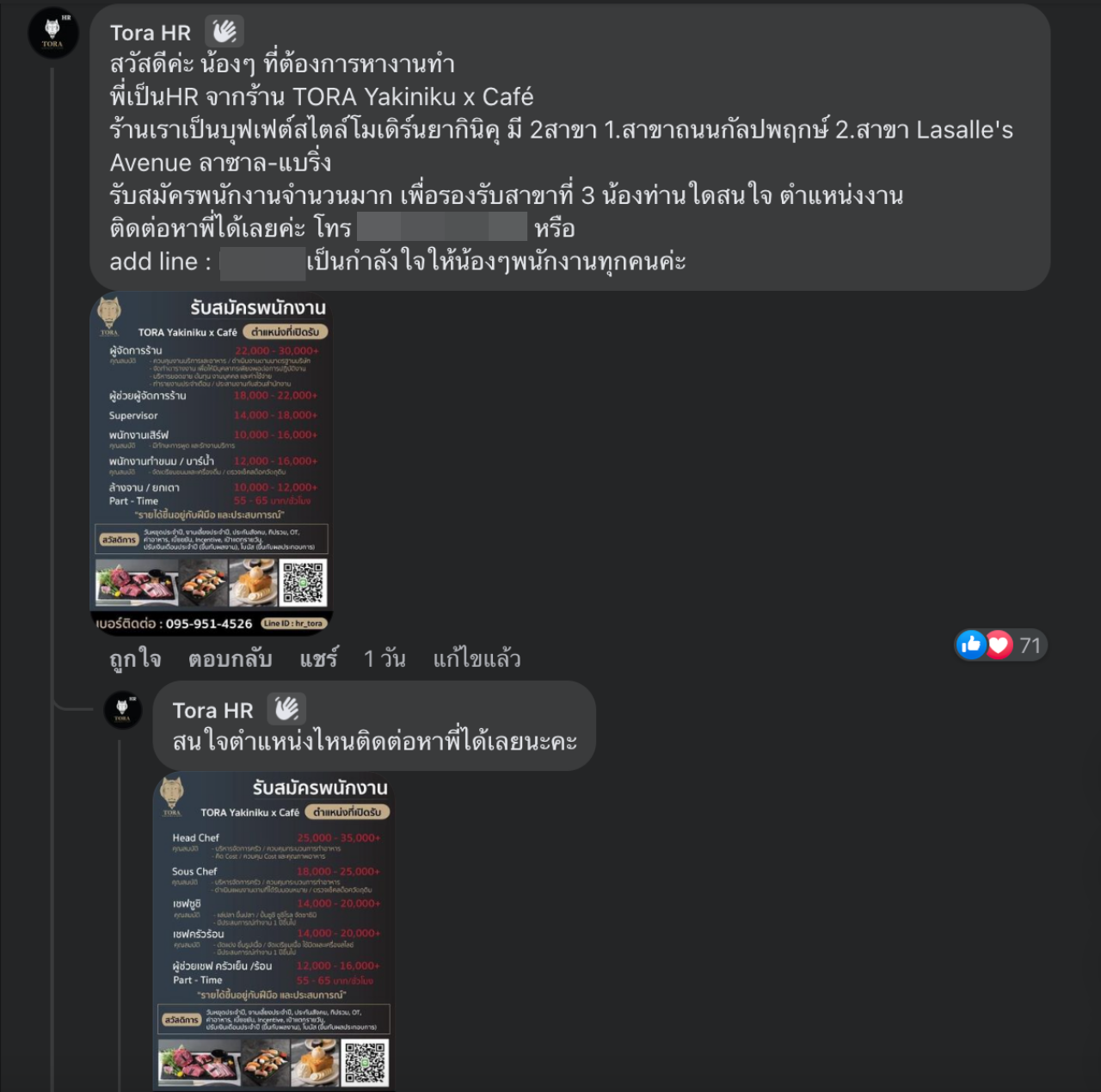Image resolution: width=1101 pixels, height=1092 pixels.
Task: Click the QR code in second poster
Action: (x=365, y=1063)
